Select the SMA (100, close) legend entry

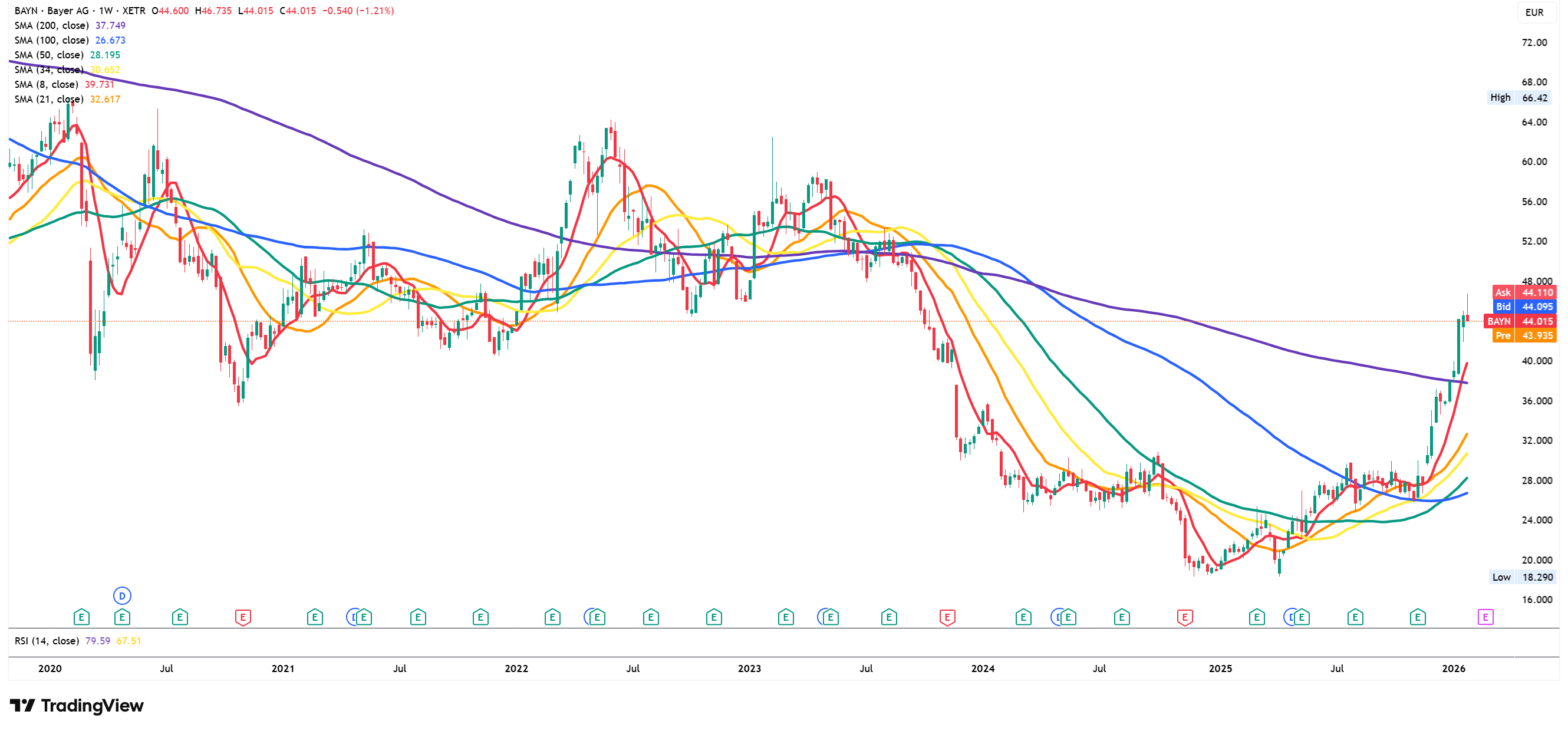pos(52,40)
